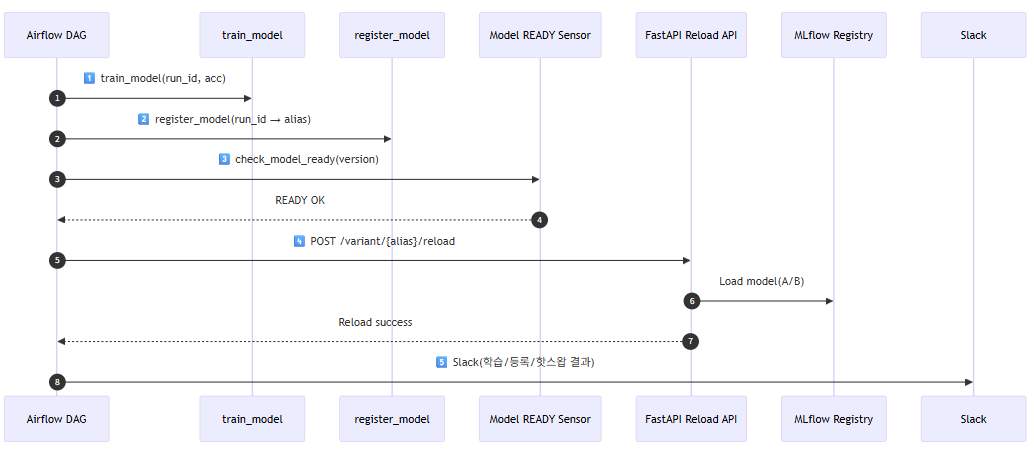Screen dimensions: 1034x449
Task: Select the top Model READY Sensor box
Action: coord(540,35)
